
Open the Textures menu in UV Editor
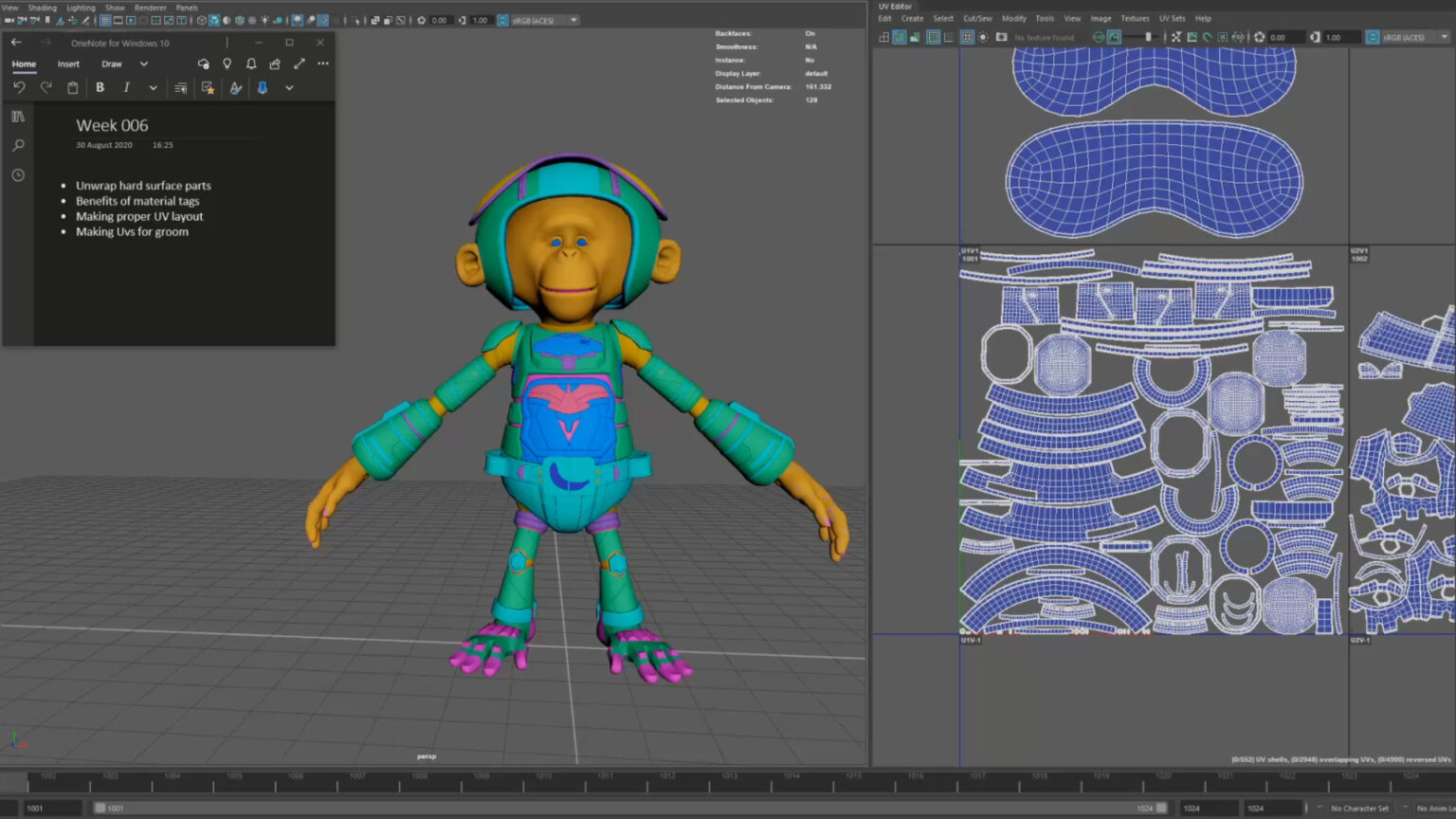(1135, 18)
